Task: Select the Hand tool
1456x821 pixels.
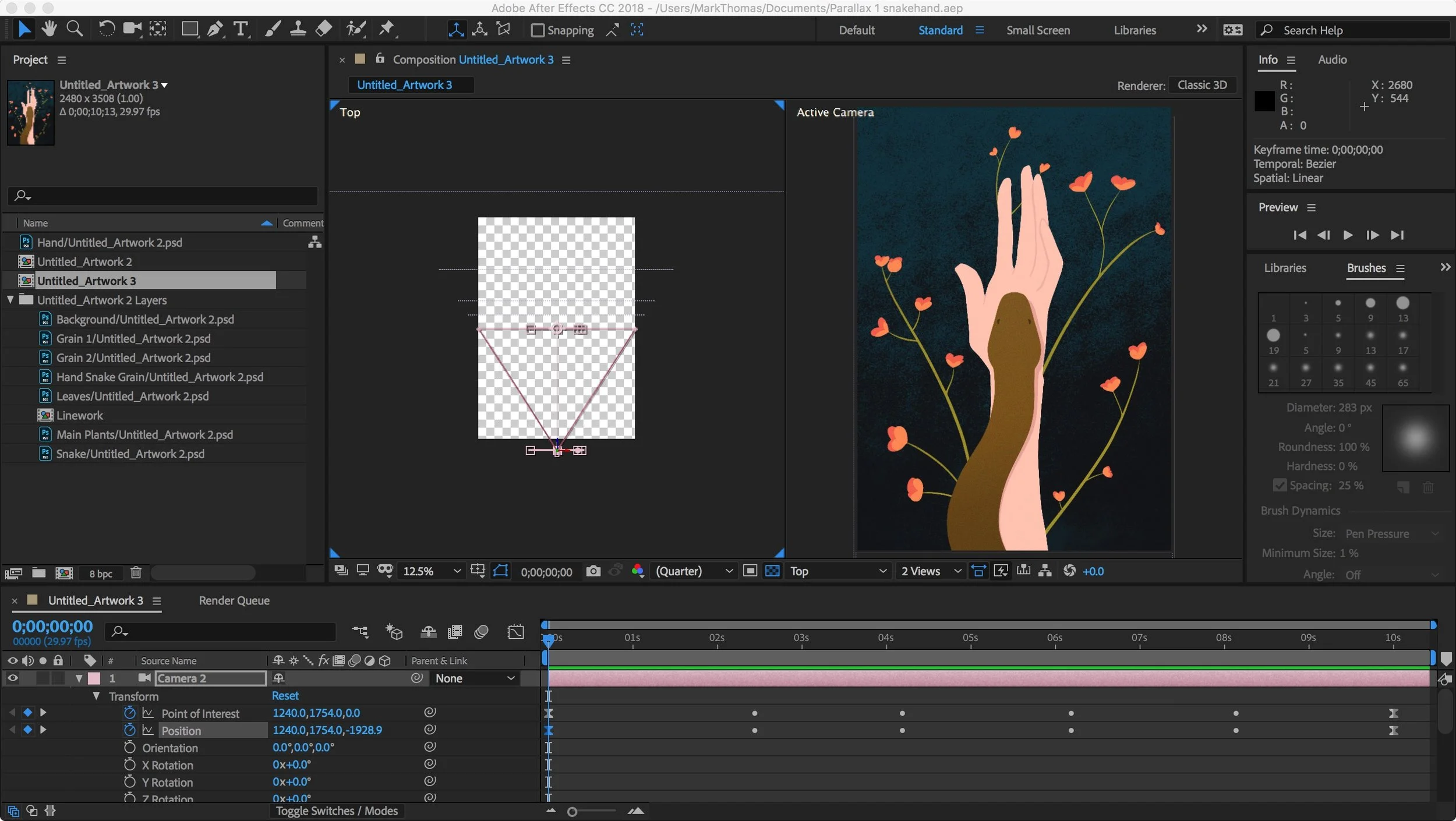Action: [49, 29]
